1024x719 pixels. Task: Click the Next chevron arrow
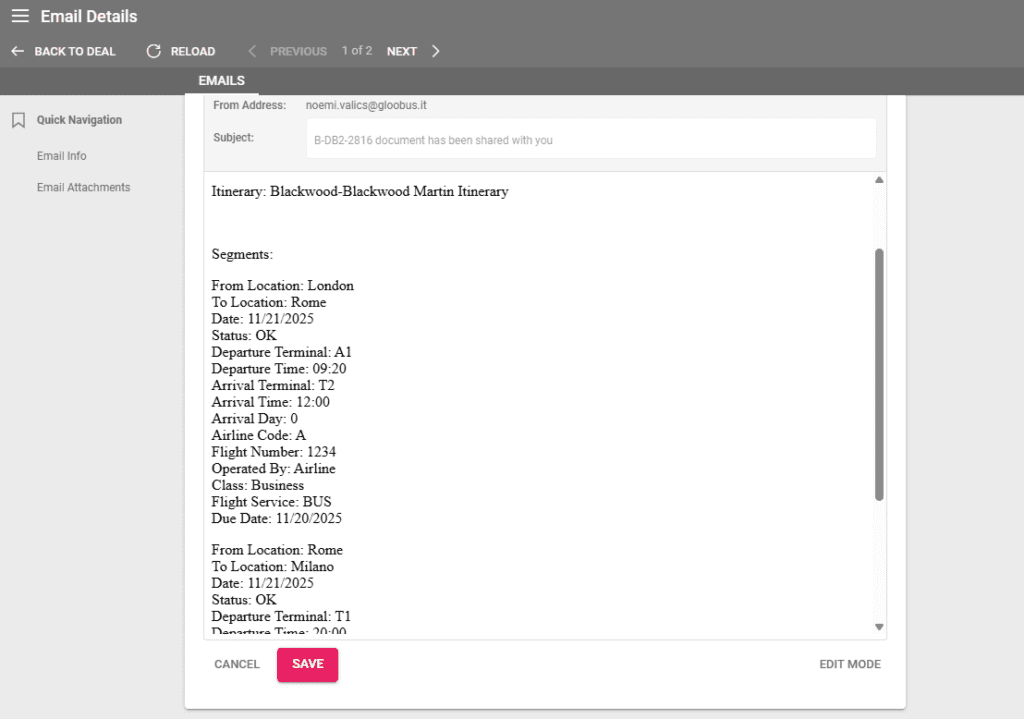pos(435,50)
